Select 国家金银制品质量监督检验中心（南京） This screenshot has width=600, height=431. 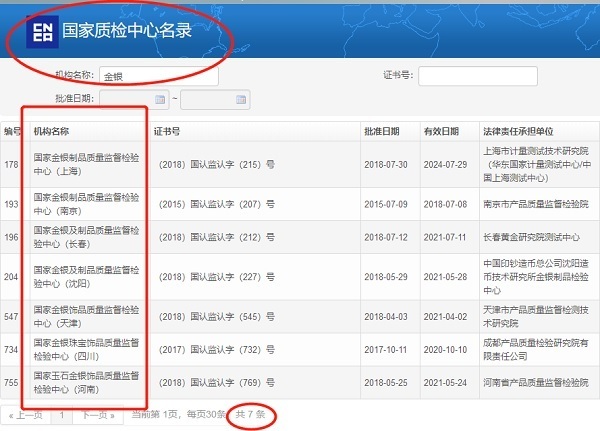86,204
